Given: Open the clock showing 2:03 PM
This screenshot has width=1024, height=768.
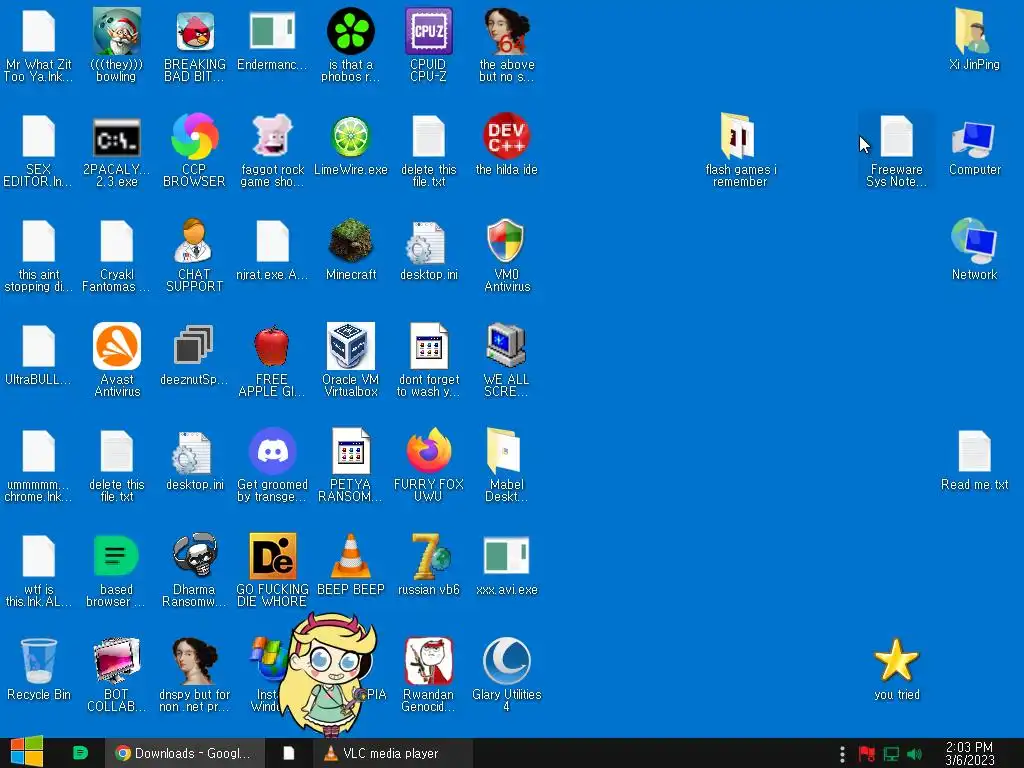Looking at the screenshot, I should (969, 753).
